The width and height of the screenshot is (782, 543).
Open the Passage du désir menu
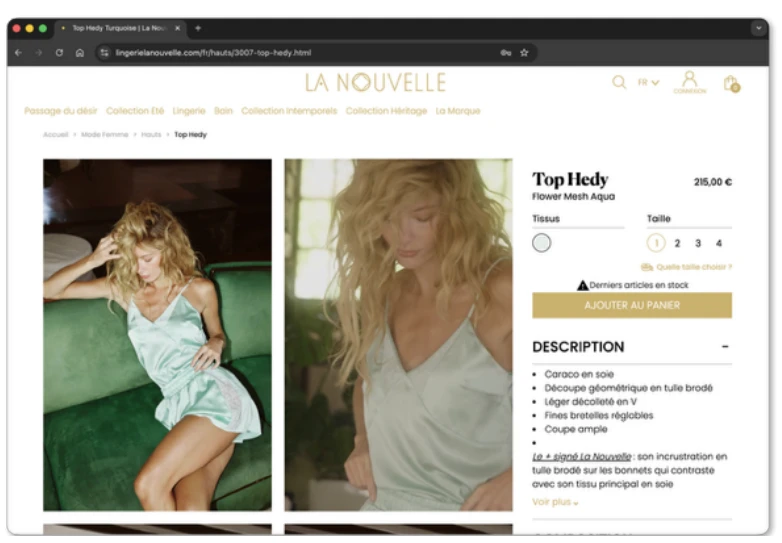(60, 111)
